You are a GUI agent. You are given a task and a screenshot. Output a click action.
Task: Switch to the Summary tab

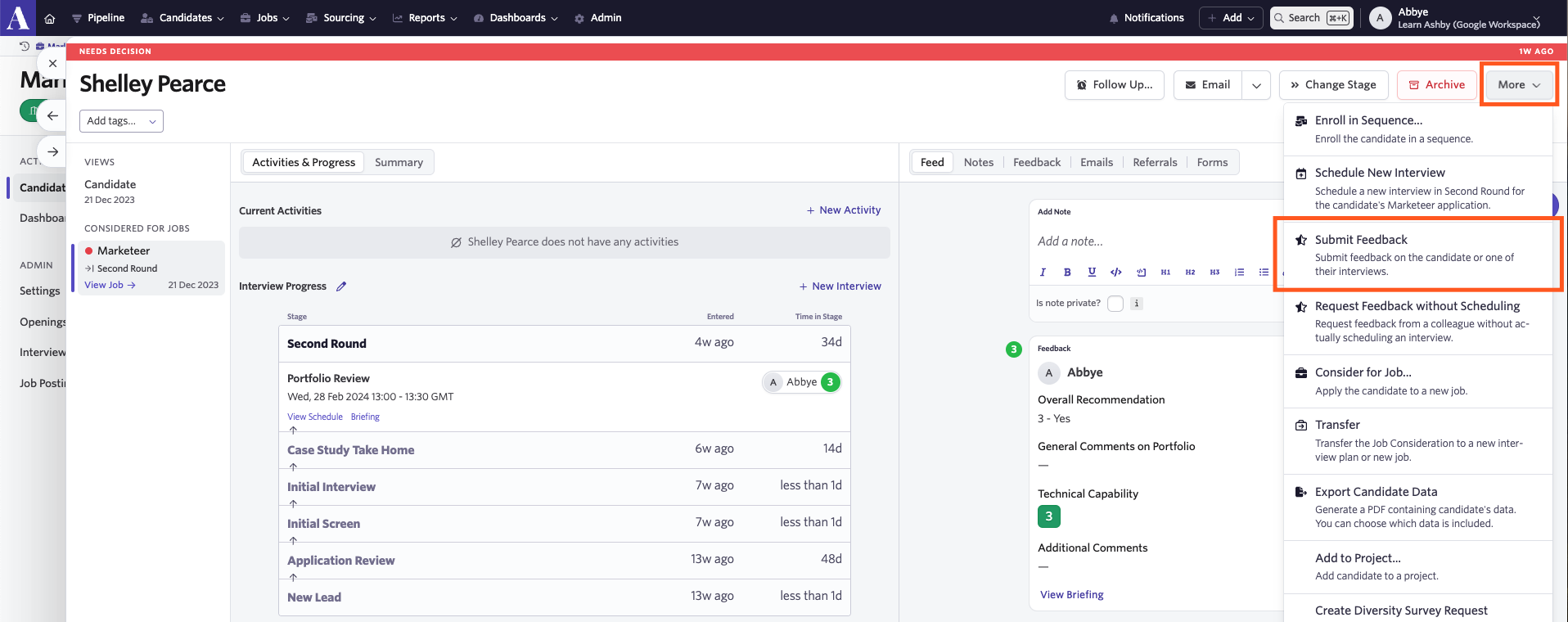pos(399,162)
